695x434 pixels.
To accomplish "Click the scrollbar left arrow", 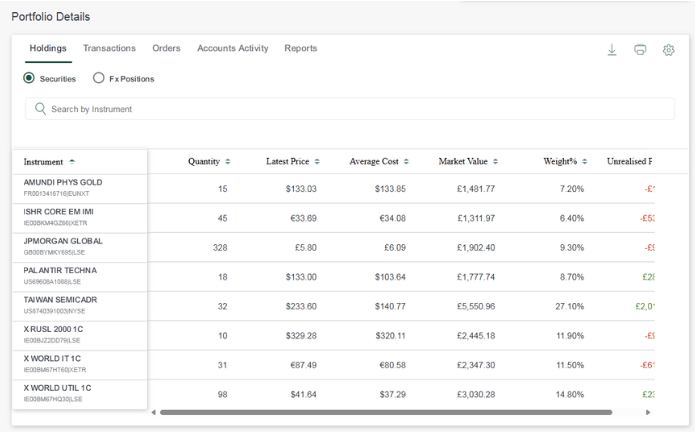I will coord(153,412).
